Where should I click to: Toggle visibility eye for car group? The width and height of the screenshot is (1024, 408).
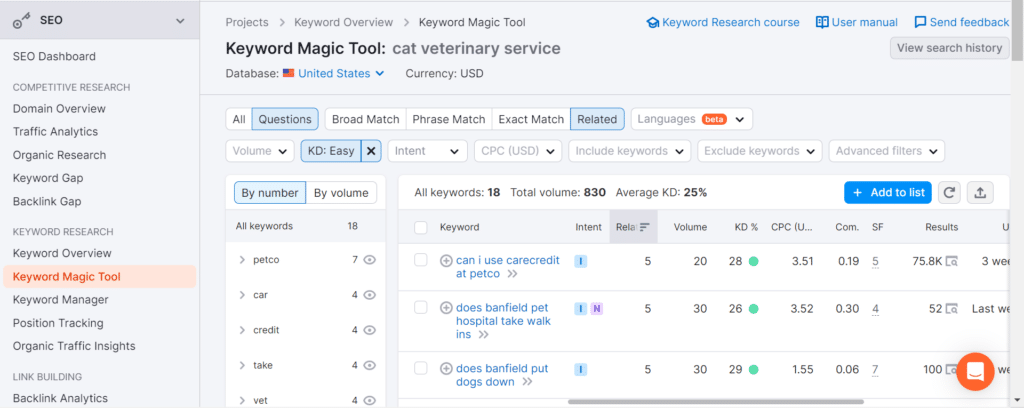(370, 295)
